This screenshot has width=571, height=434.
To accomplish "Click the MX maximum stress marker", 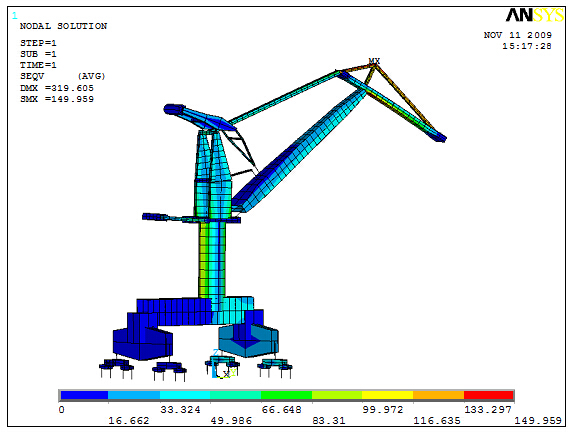I will [x=374, y=61].
